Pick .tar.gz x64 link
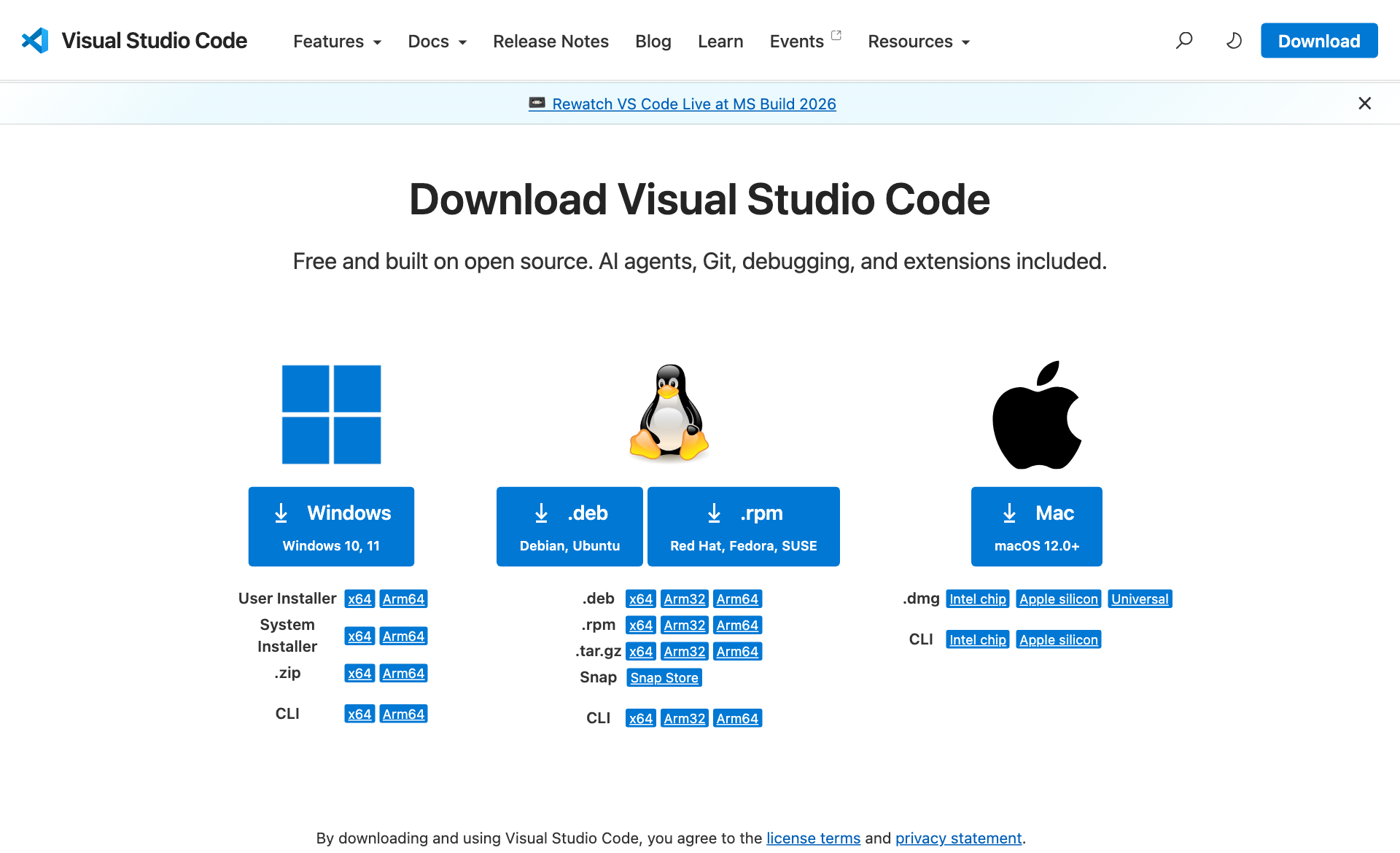 (x=641, y=651)
